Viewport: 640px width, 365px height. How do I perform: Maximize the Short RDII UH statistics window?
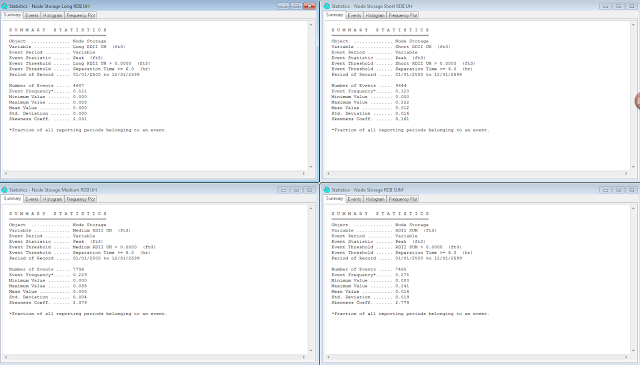[619, 6]
